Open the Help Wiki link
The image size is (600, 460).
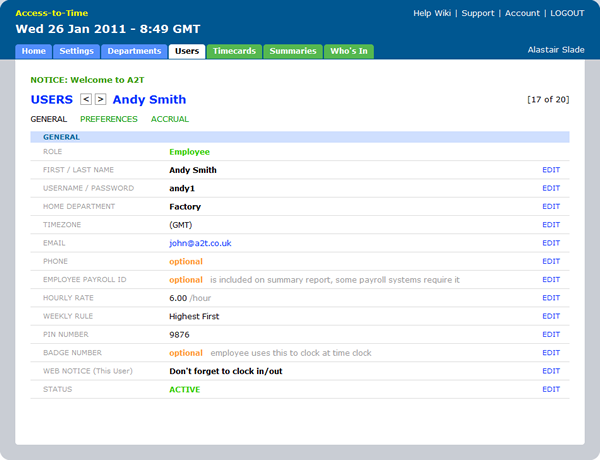point(432,13)
